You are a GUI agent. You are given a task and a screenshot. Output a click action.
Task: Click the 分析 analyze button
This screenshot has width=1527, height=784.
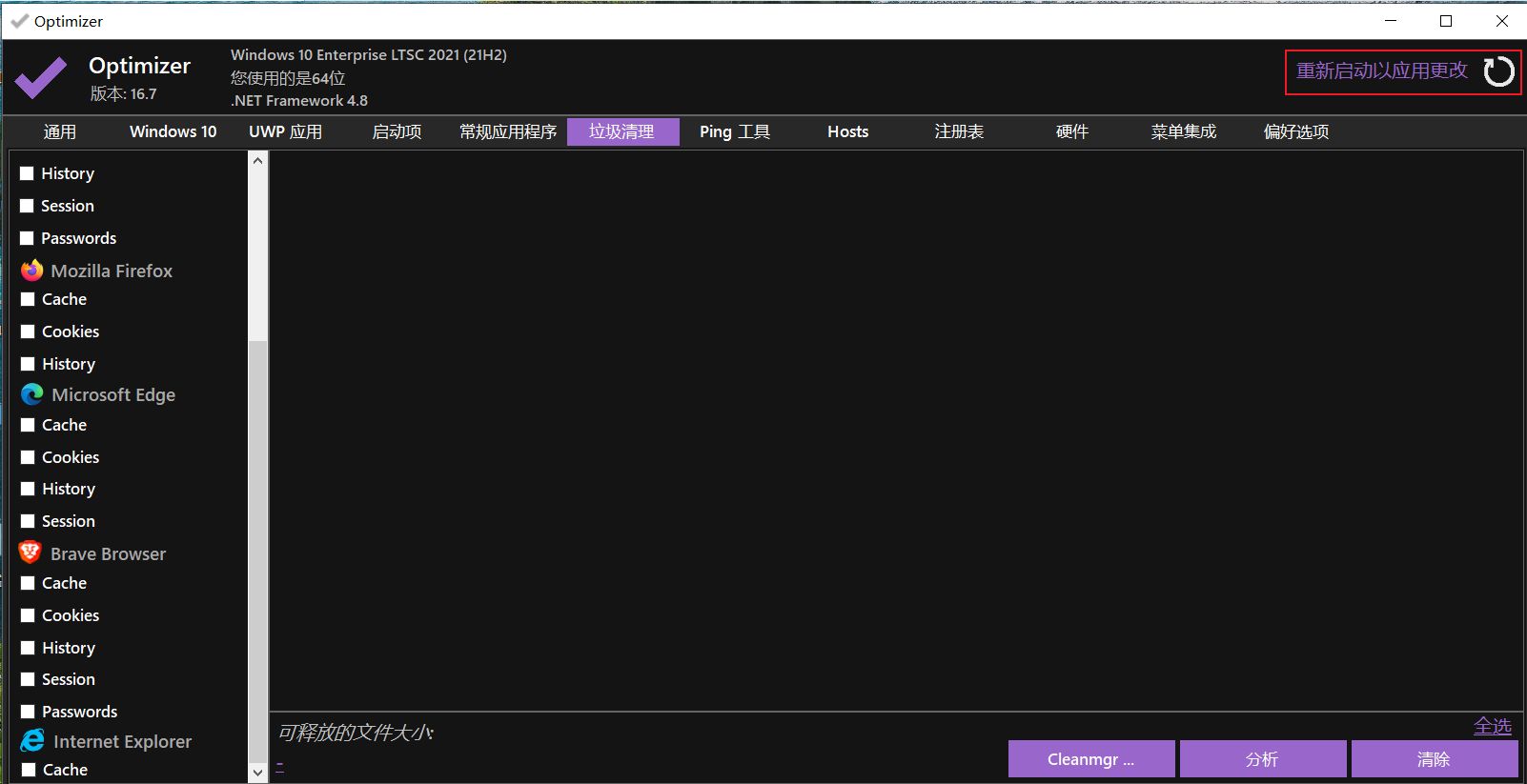pos(1262,759)
